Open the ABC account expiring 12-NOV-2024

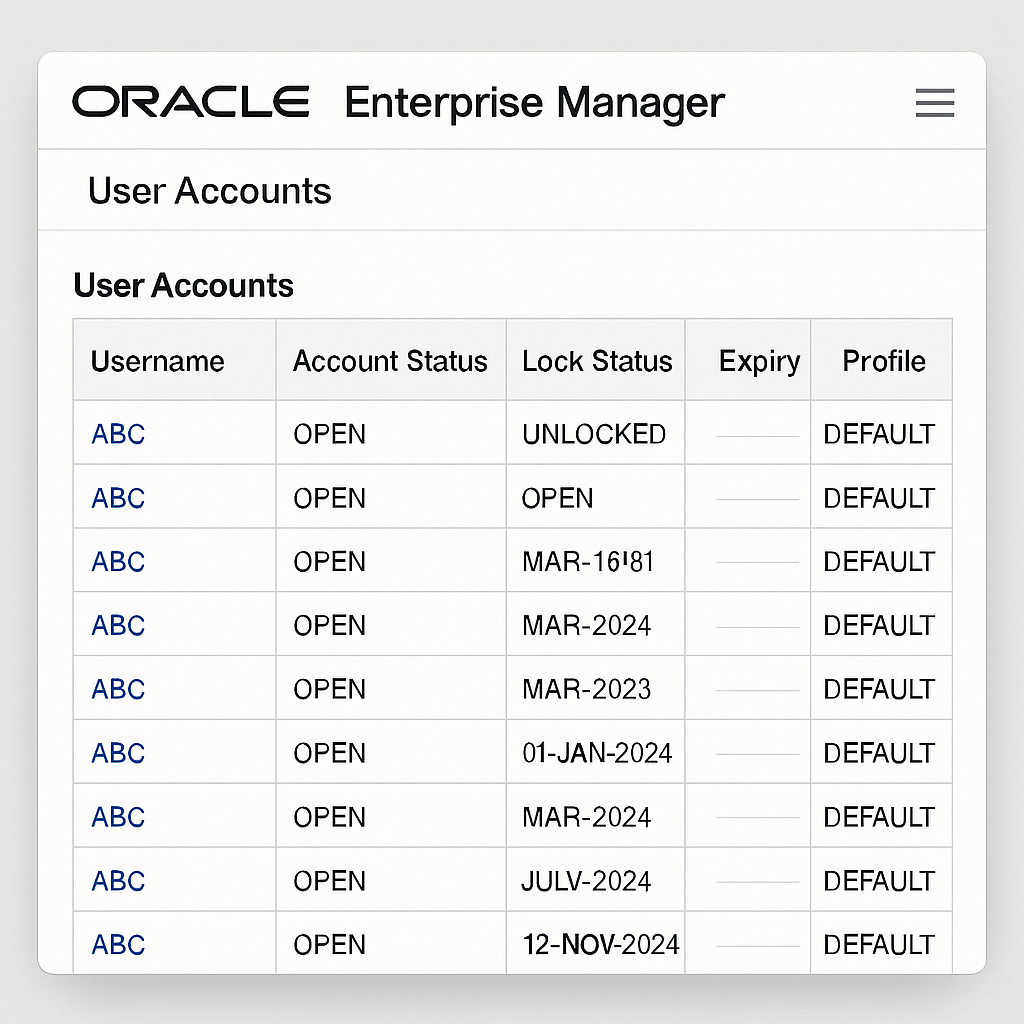tap(117, 944)
